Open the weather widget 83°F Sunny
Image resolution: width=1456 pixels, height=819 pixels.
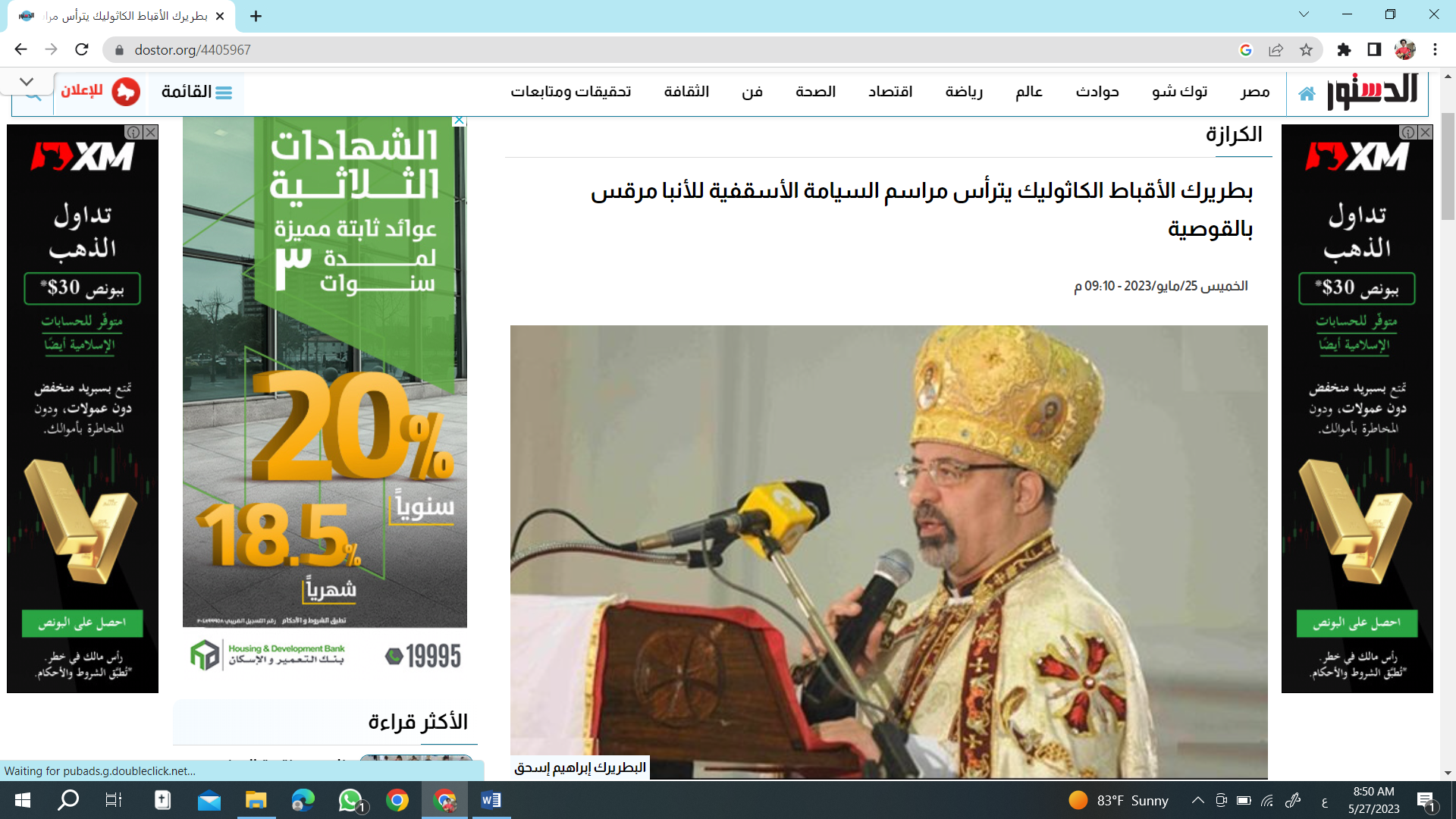coord(1119,801)
